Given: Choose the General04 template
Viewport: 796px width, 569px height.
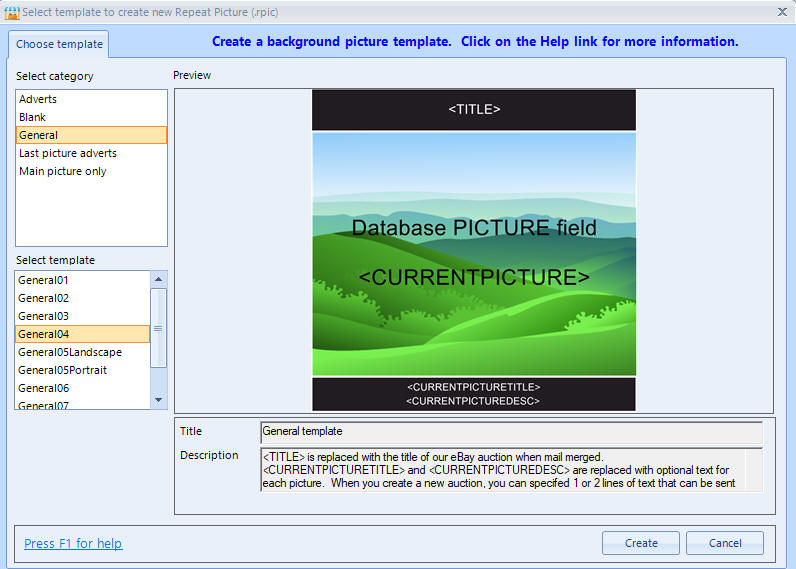Looking at the screenshot, I should pyautogui.click(x=83, y=334).
